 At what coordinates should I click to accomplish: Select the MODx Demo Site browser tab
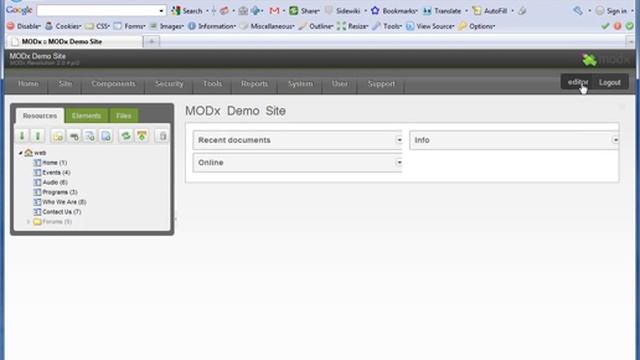point(75,41)
